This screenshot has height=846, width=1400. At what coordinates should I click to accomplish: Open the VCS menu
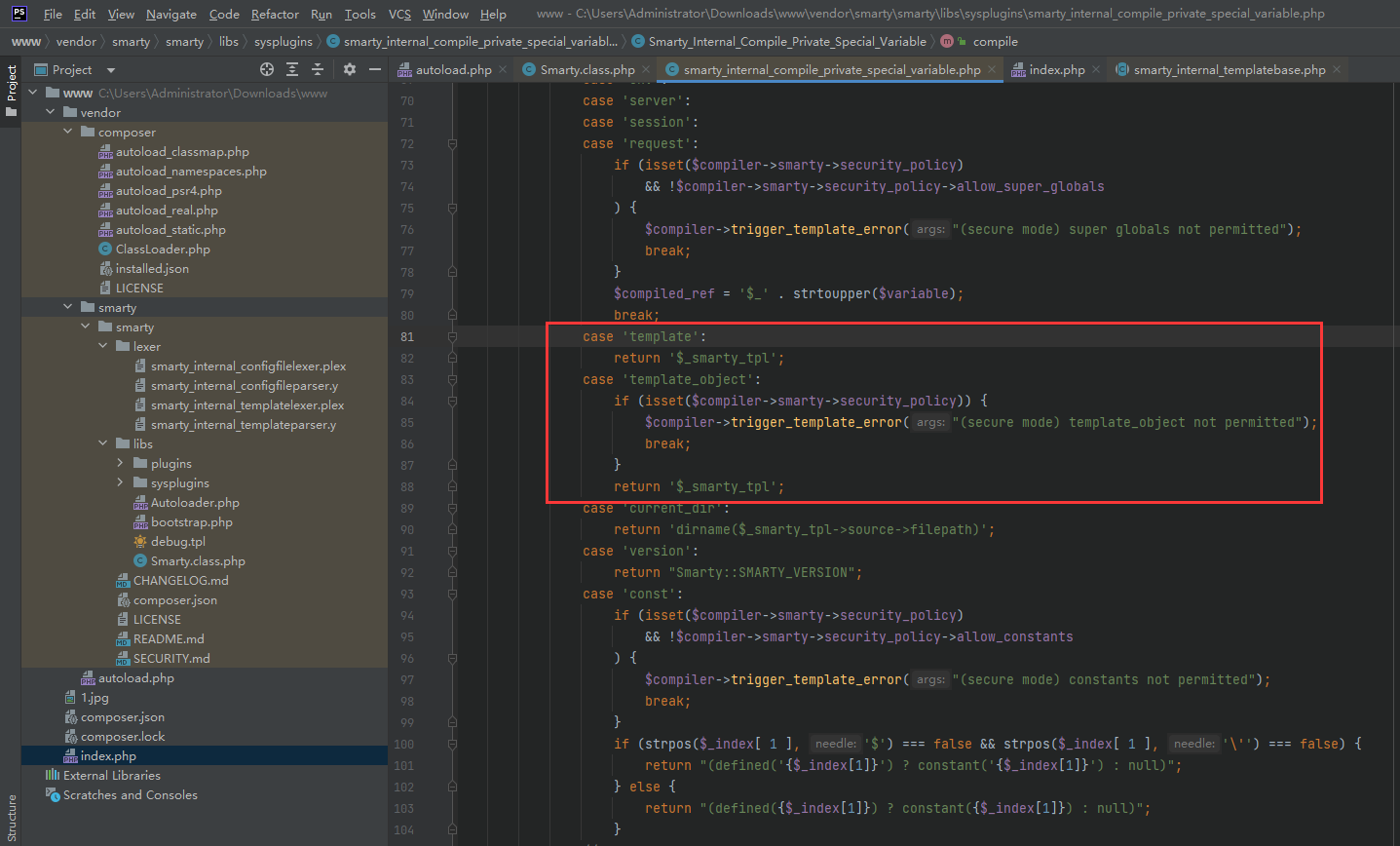pos(399,14)
